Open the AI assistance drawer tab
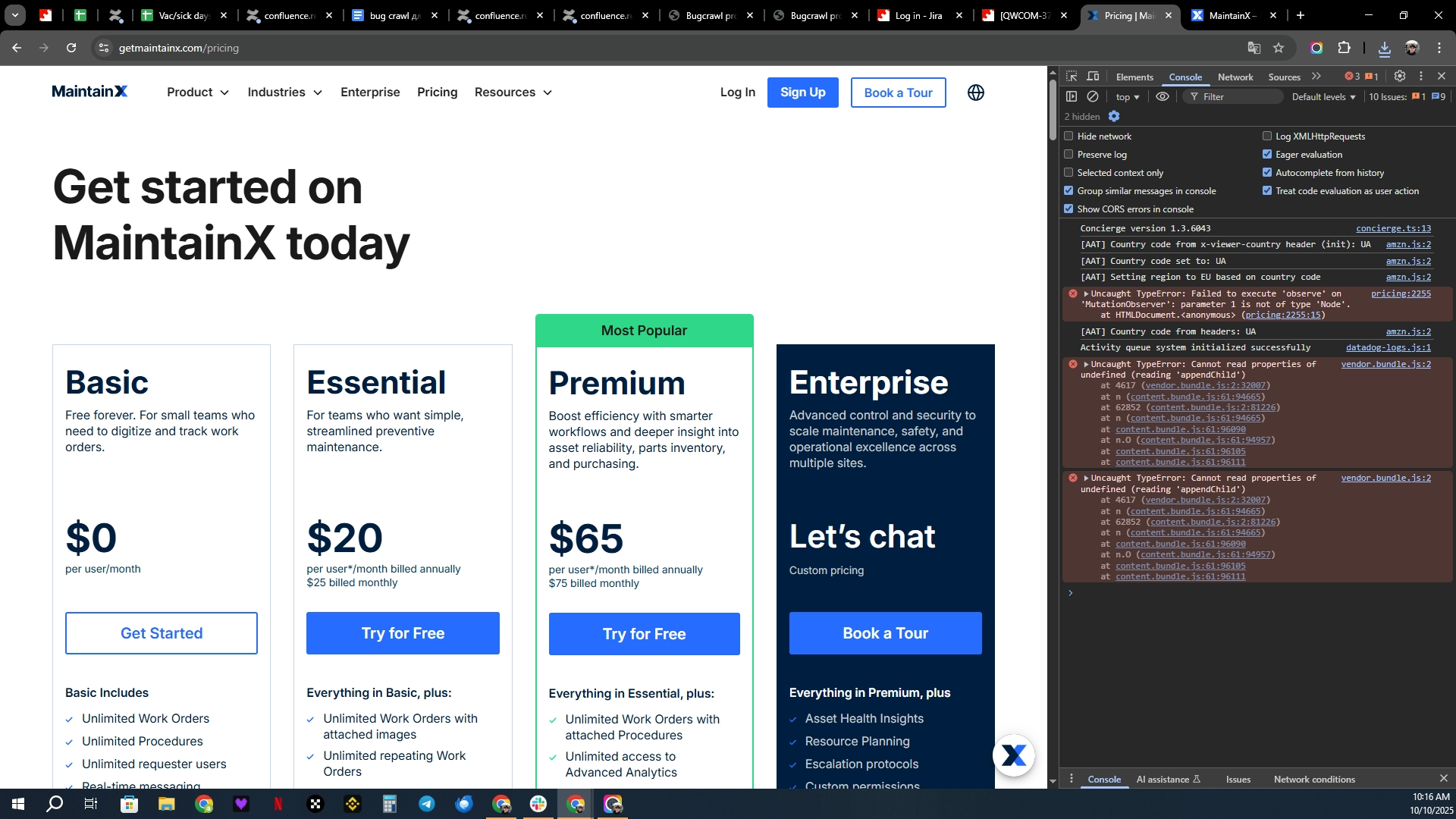 coord(1168,780)
